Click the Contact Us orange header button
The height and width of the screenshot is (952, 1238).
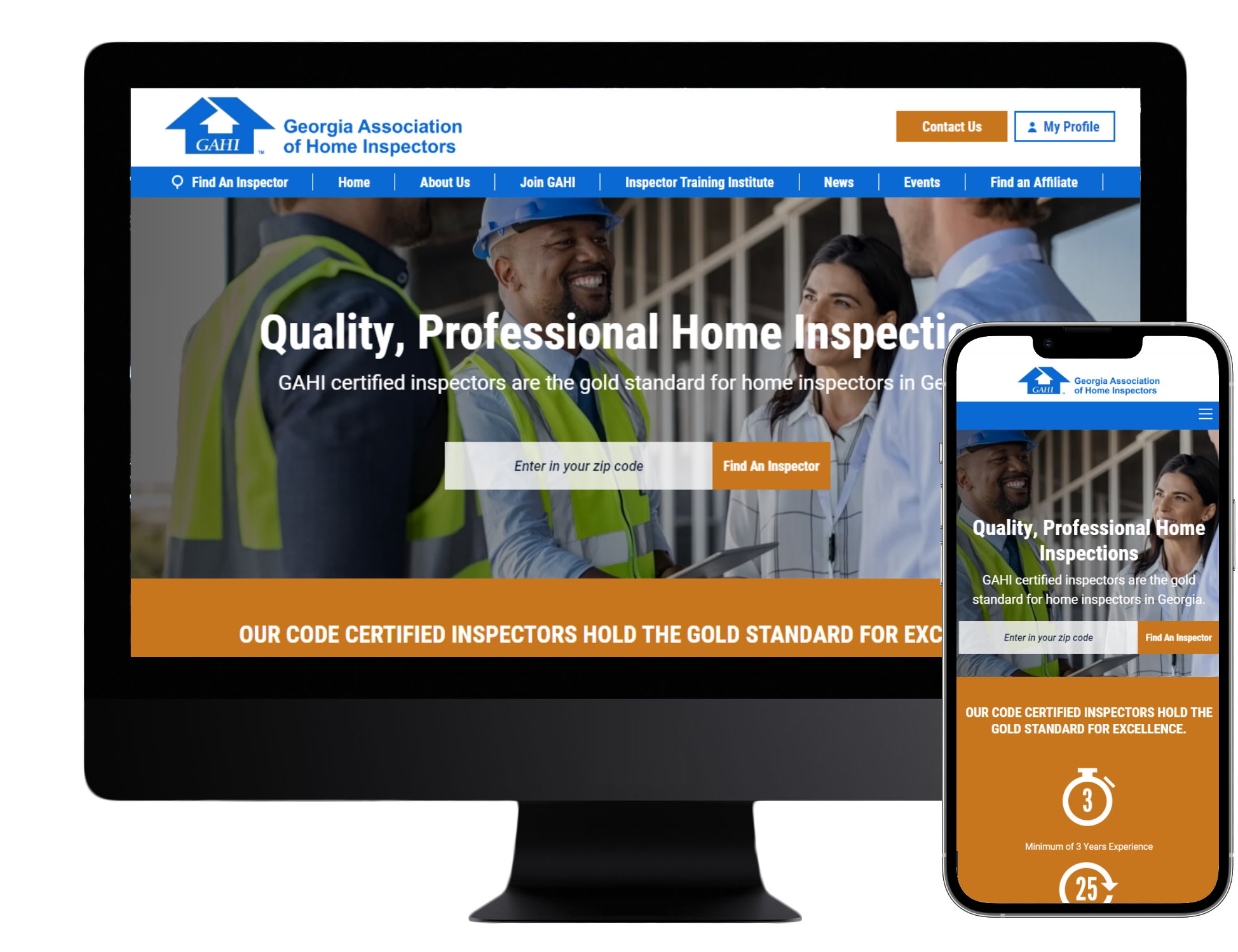click(950, 126)
